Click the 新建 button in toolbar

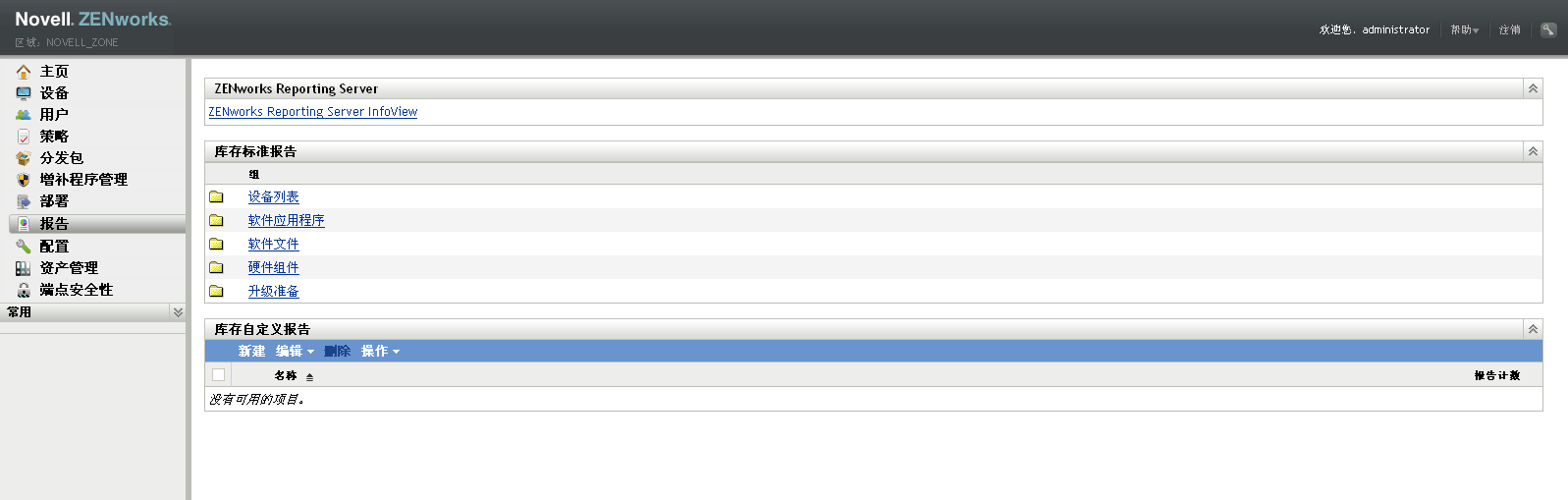[251, 351]
